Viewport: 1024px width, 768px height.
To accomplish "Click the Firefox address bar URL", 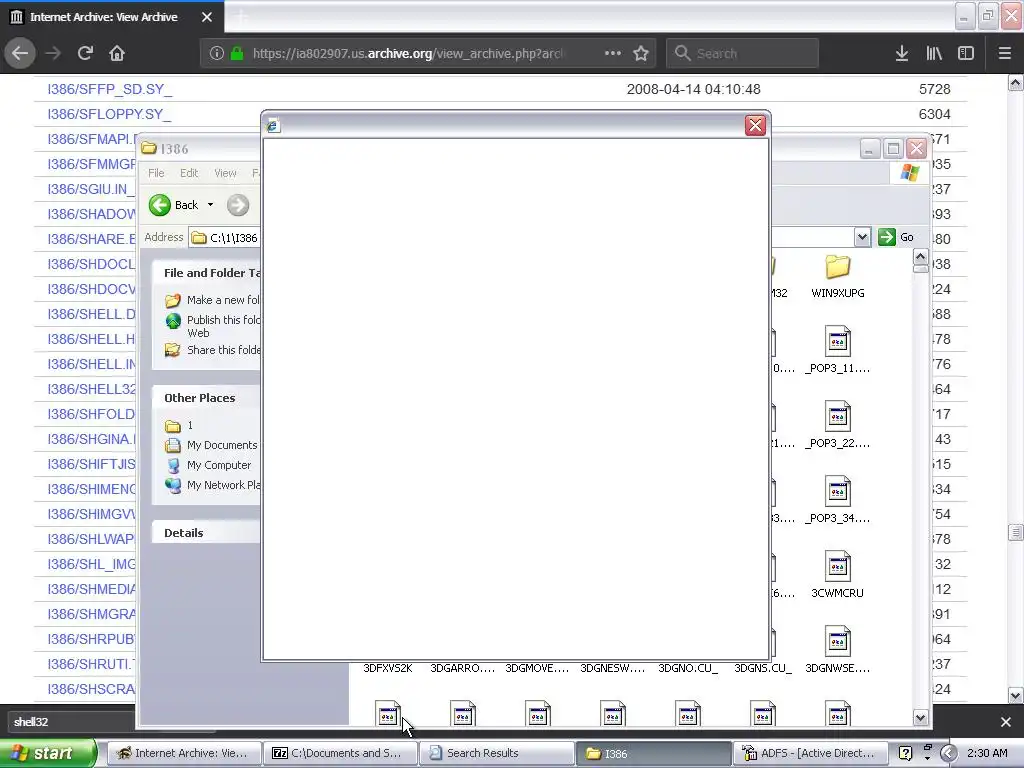I will 408,53.
